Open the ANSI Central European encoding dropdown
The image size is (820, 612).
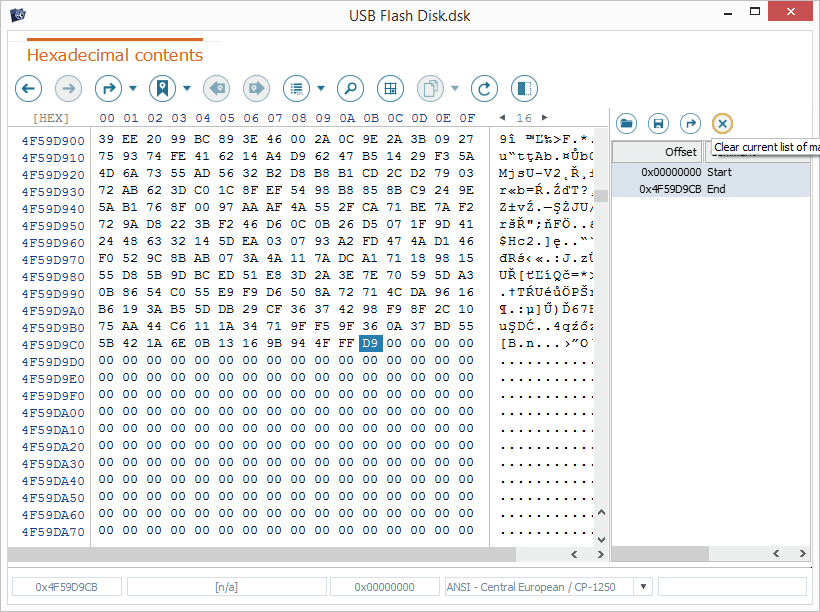(643, 587)
